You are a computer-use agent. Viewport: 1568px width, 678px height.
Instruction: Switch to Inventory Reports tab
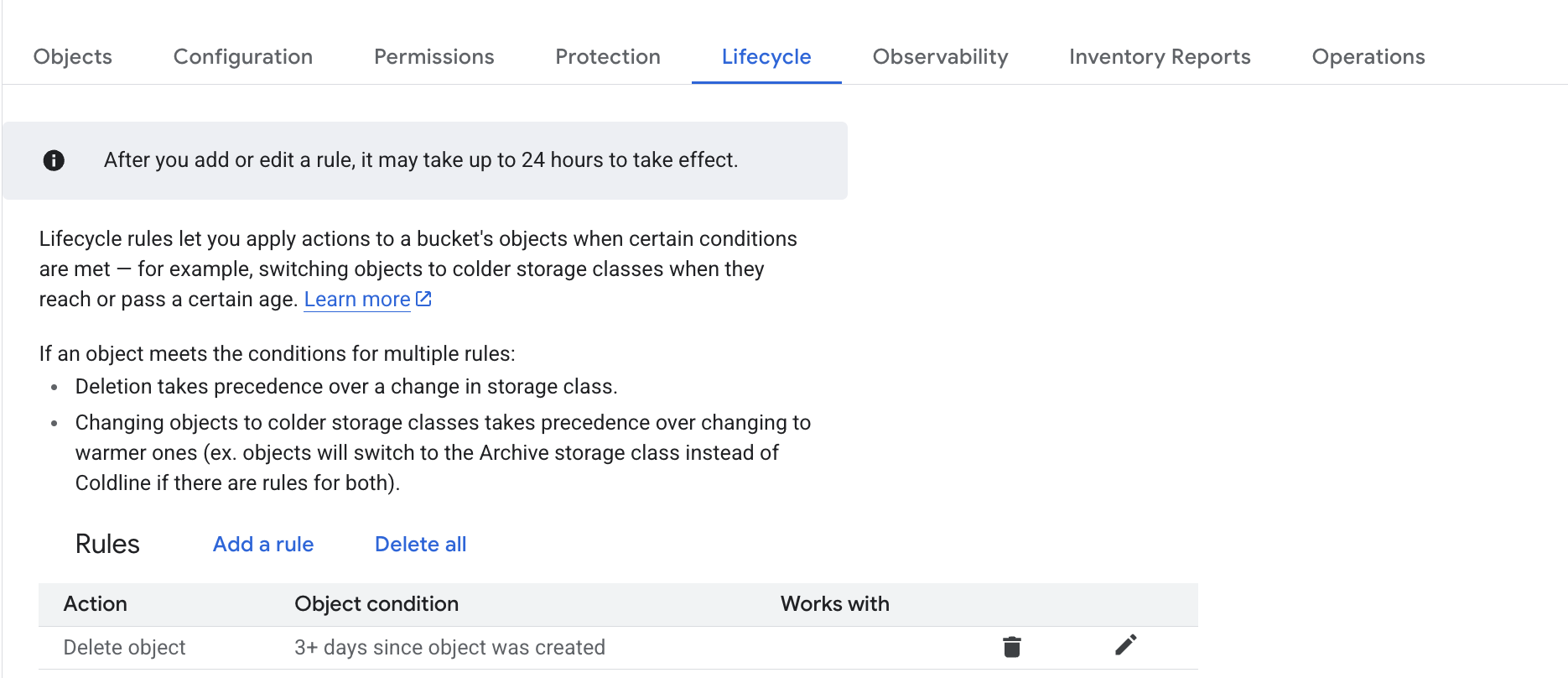point(1160,57)
